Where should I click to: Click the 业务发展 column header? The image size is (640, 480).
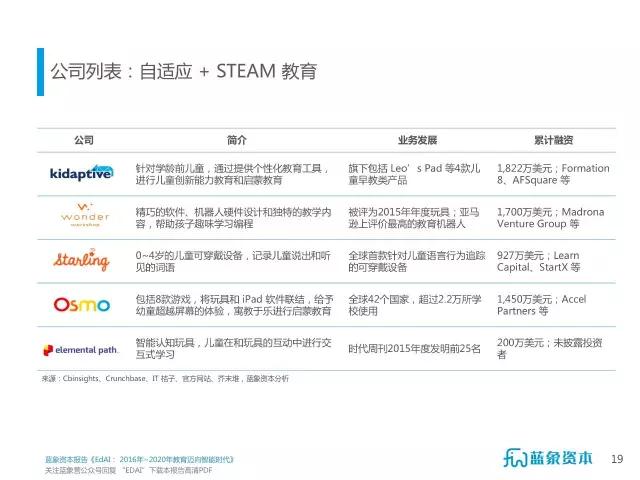pos(418,140)
